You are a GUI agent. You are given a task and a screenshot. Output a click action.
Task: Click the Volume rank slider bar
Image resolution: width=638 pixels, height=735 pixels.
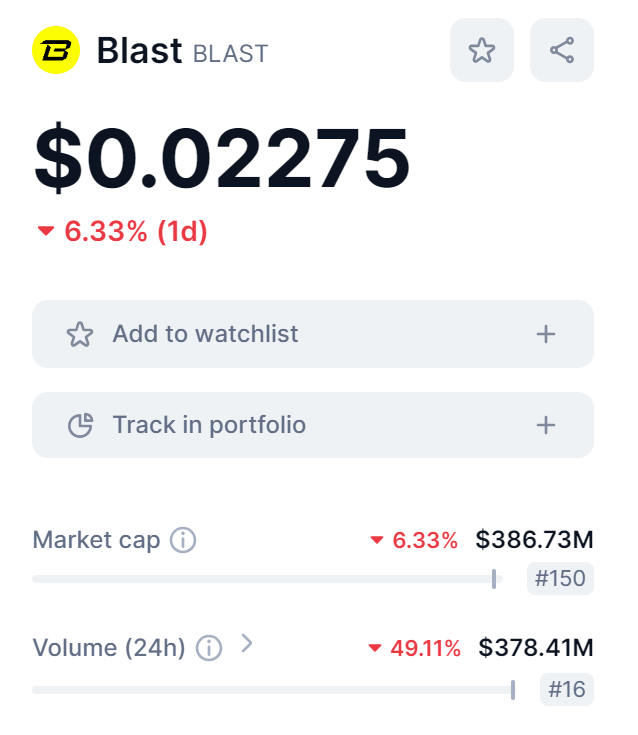click(272, 689)
